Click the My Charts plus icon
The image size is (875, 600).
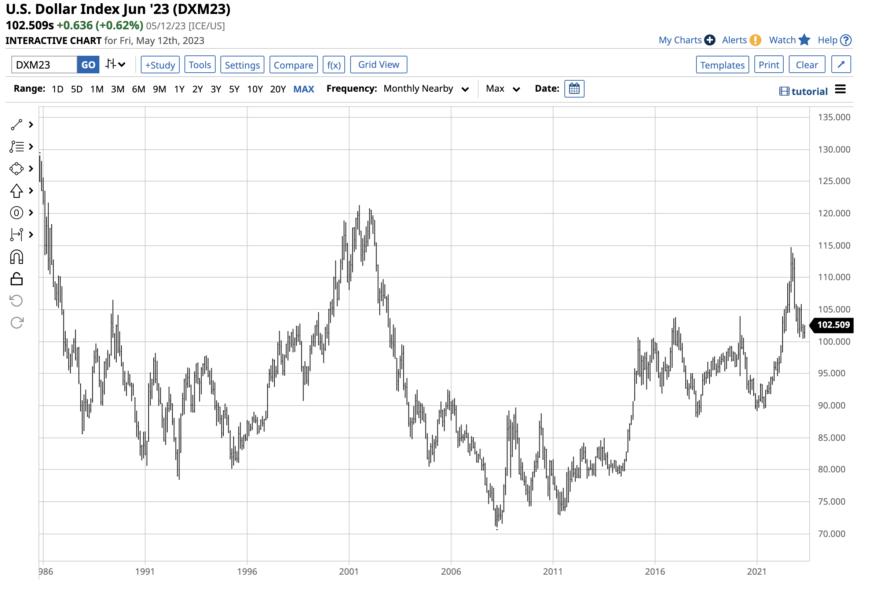point(709,40)
